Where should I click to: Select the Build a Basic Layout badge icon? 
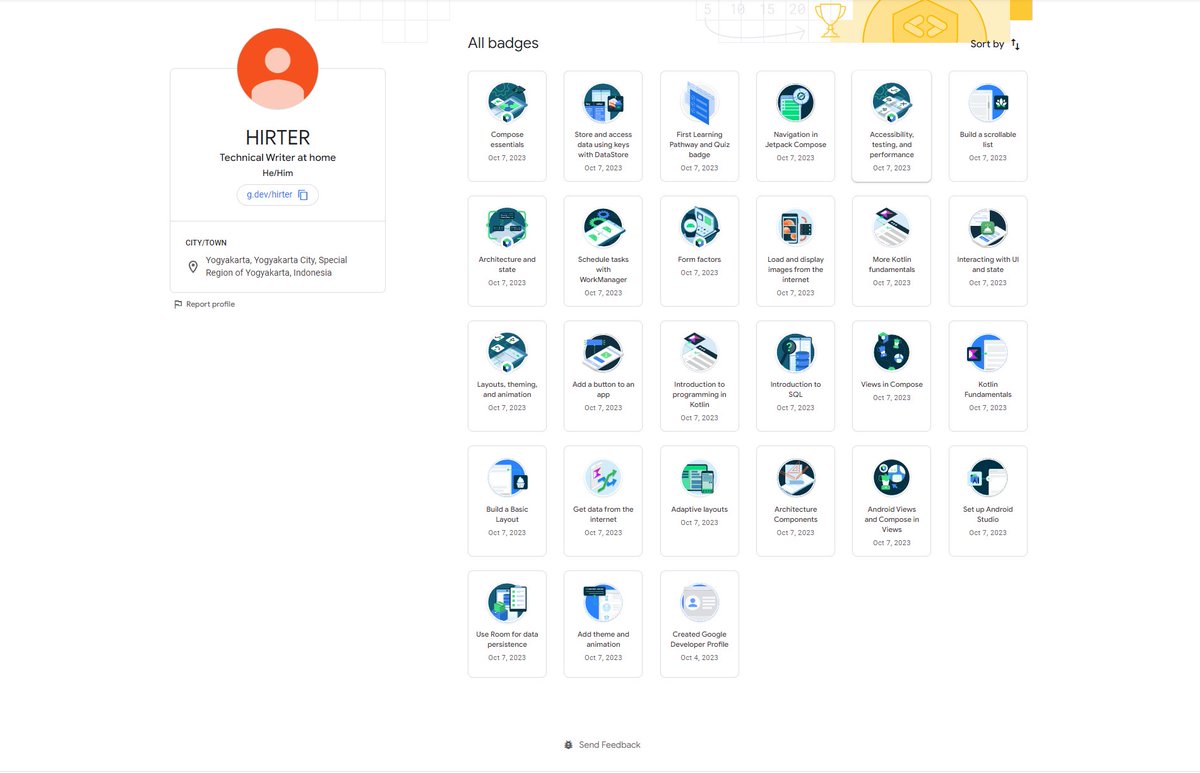click(507, 478)
